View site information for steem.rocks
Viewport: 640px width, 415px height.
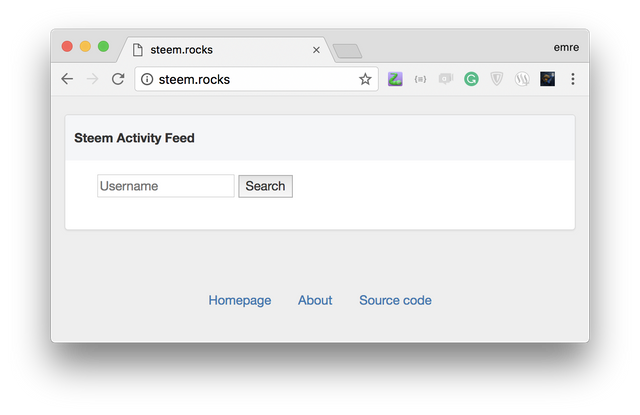(x=147, y=79)
